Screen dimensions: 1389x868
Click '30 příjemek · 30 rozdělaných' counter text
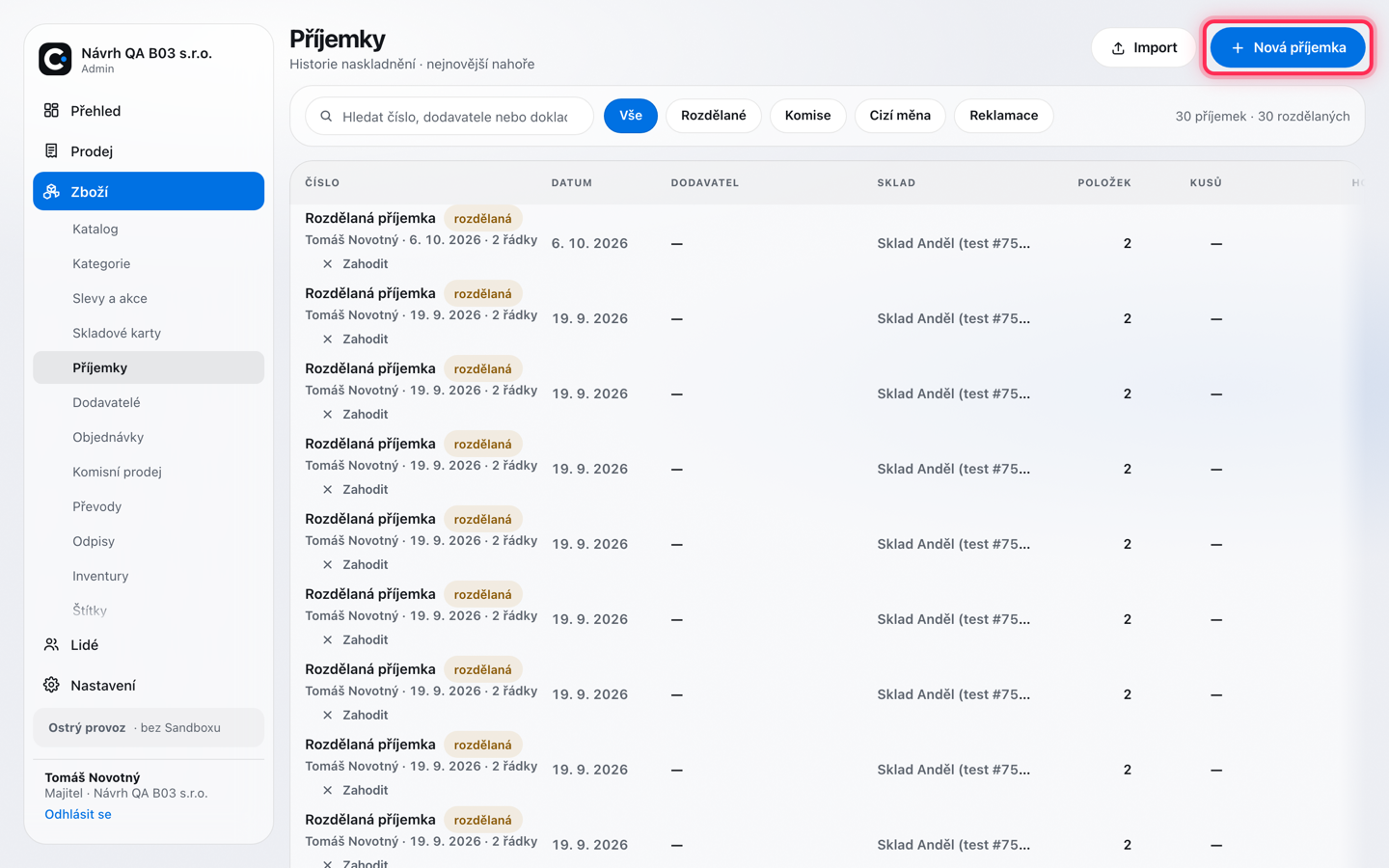point(1262,116)
